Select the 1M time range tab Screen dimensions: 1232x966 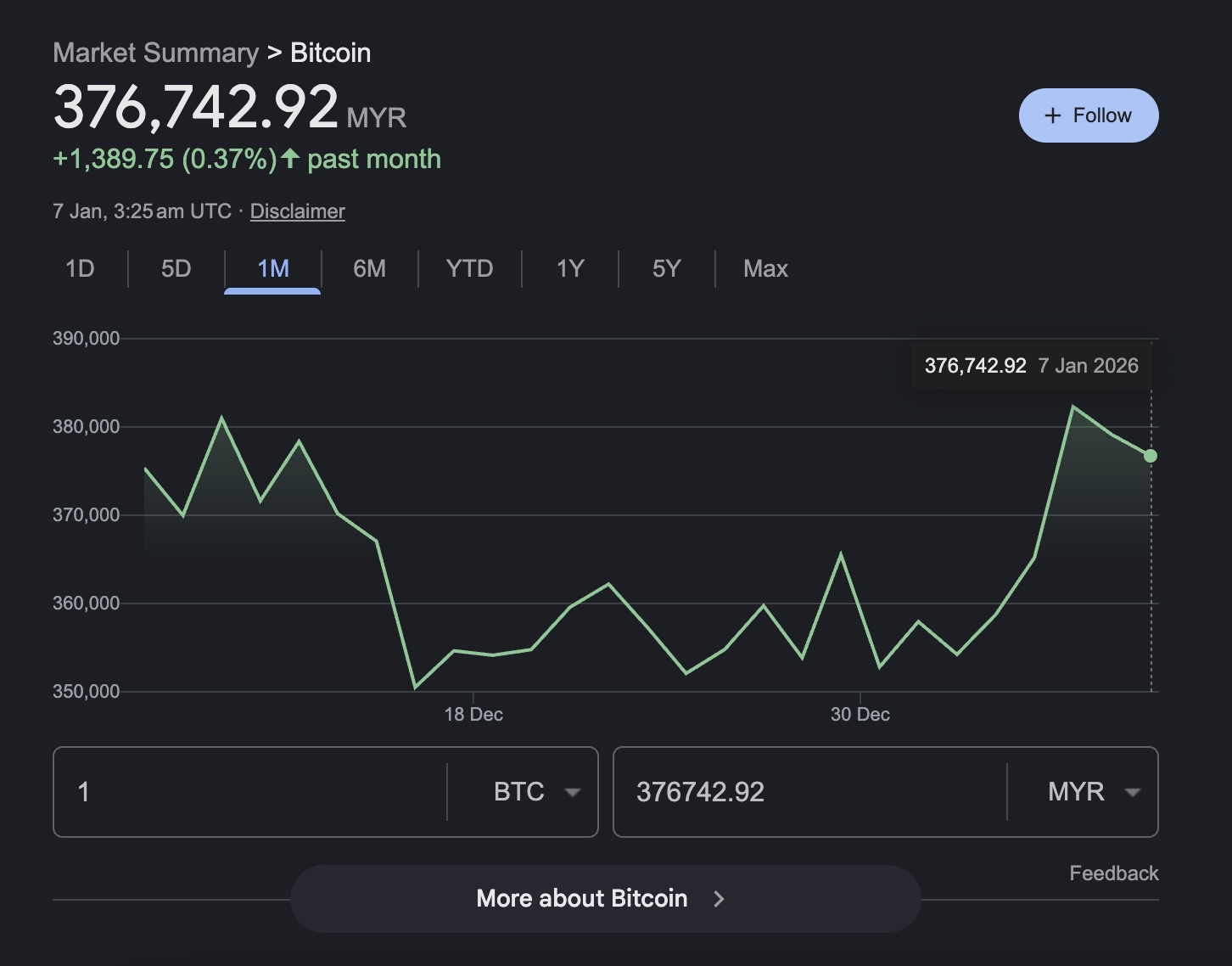pos(272,269)
